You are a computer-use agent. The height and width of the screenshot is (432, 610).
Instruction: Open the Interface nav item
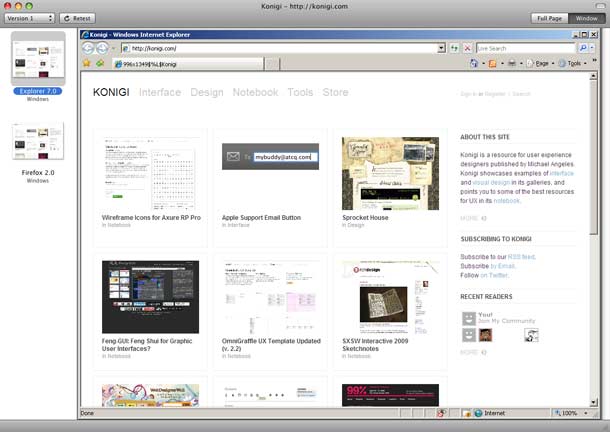[x=160, y=92]
